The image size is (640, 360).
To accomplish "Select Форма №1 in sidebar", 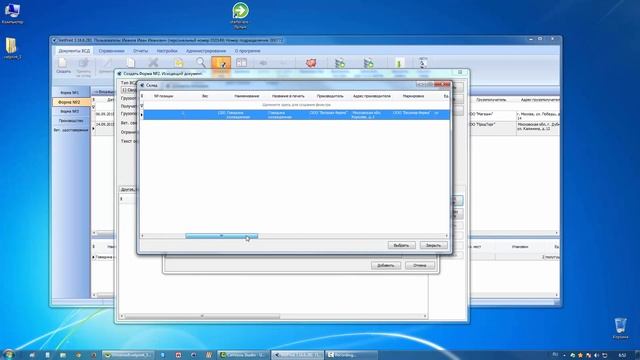I will [69, 93].
